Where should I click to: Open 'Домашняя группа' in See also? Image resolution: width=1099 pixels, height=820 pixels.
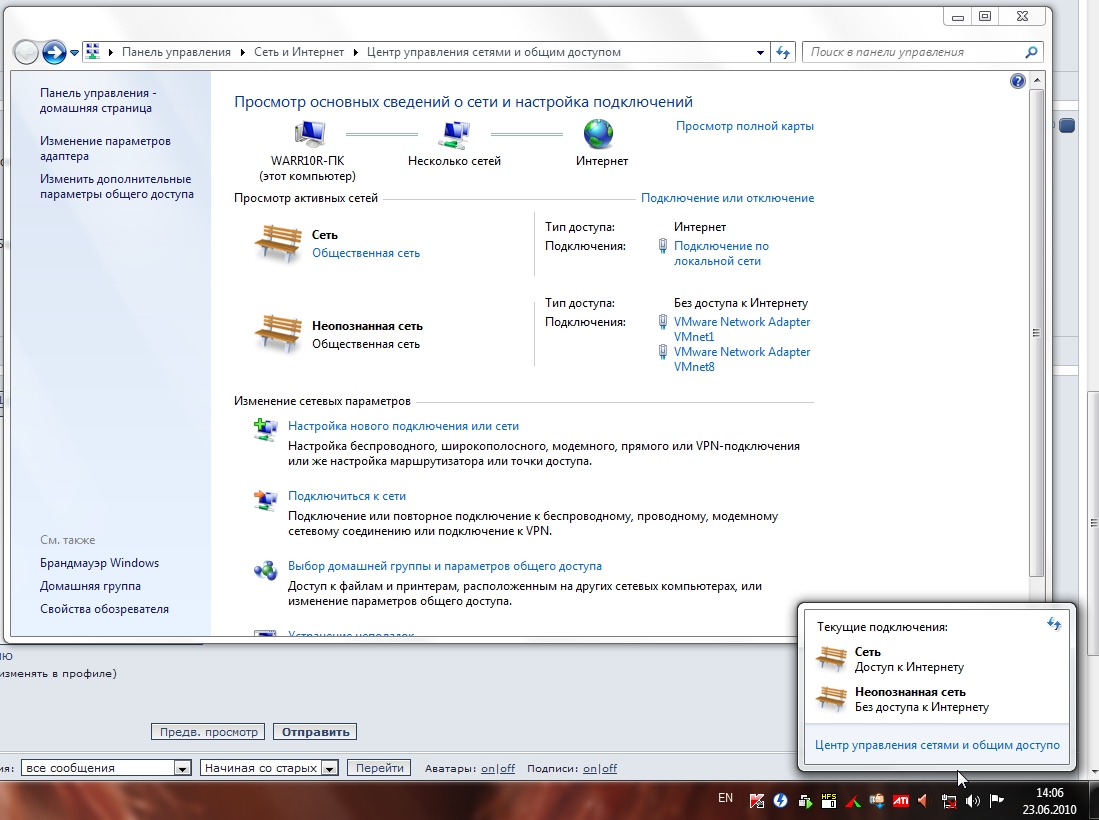[90, 586]
